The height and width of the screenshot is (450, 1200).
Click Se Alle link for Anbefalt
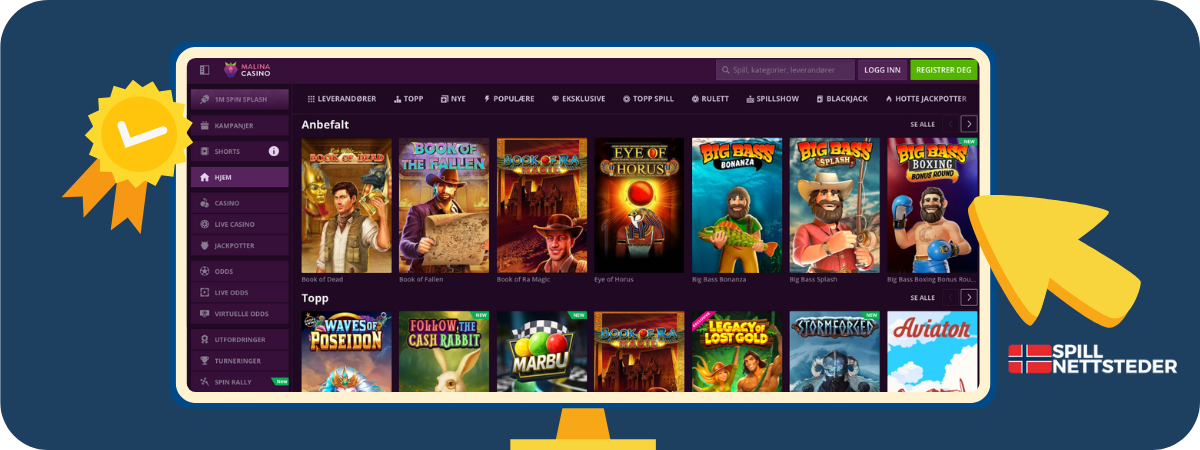(922, 124)
